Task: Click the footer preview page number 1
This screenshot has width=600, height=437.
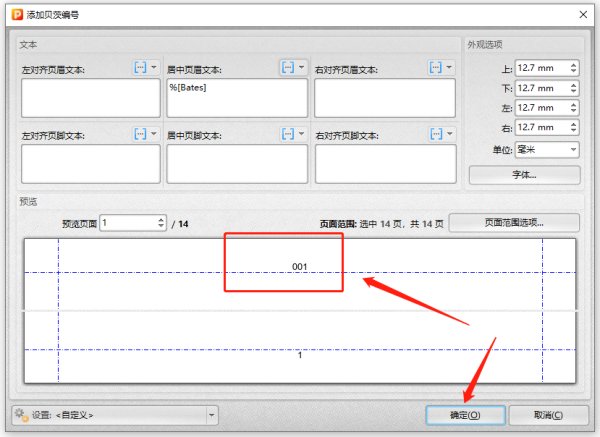Action: coord(300,355)
